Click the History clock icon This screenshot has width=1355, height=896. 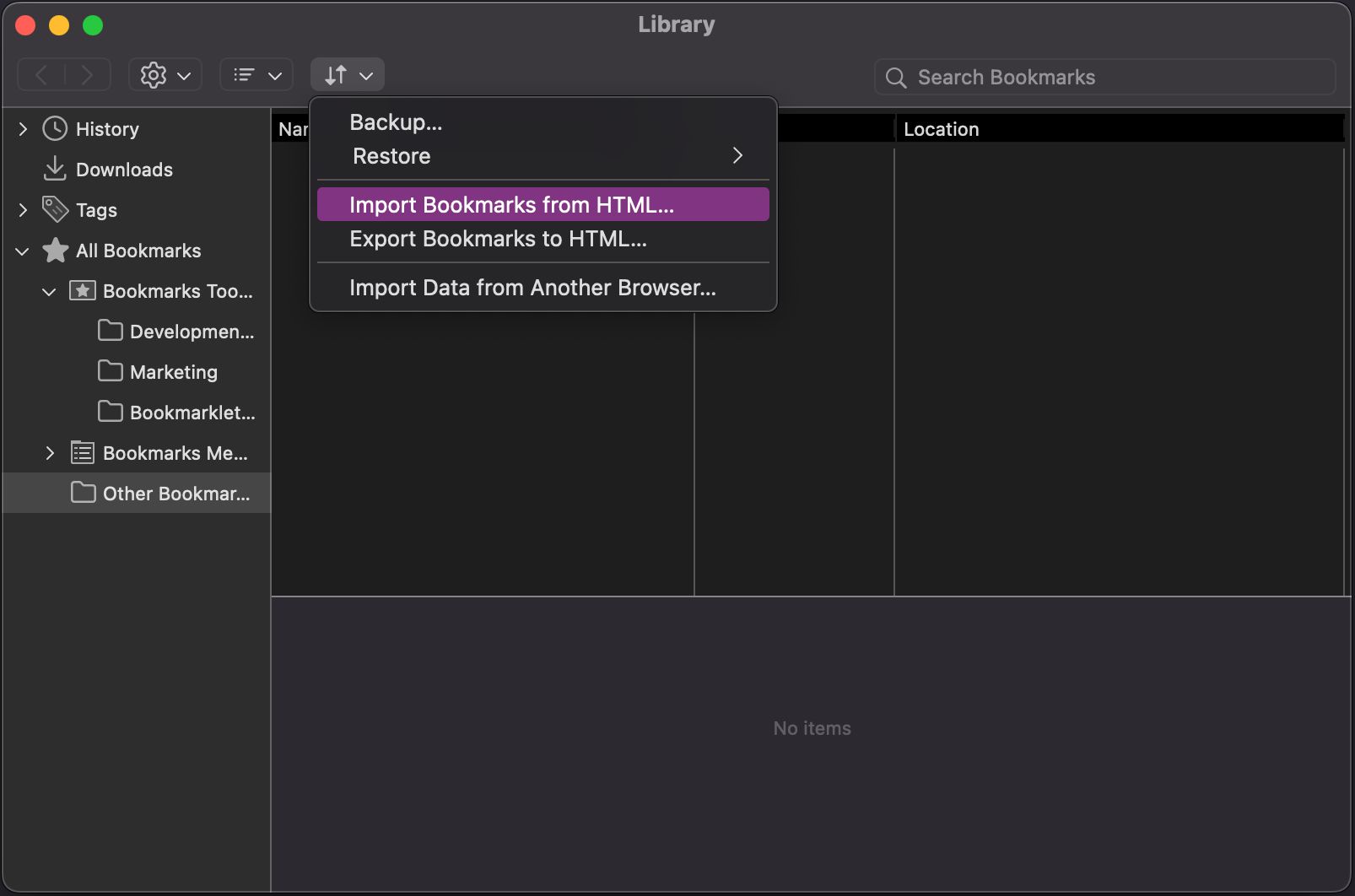click(x=54, y=128)
